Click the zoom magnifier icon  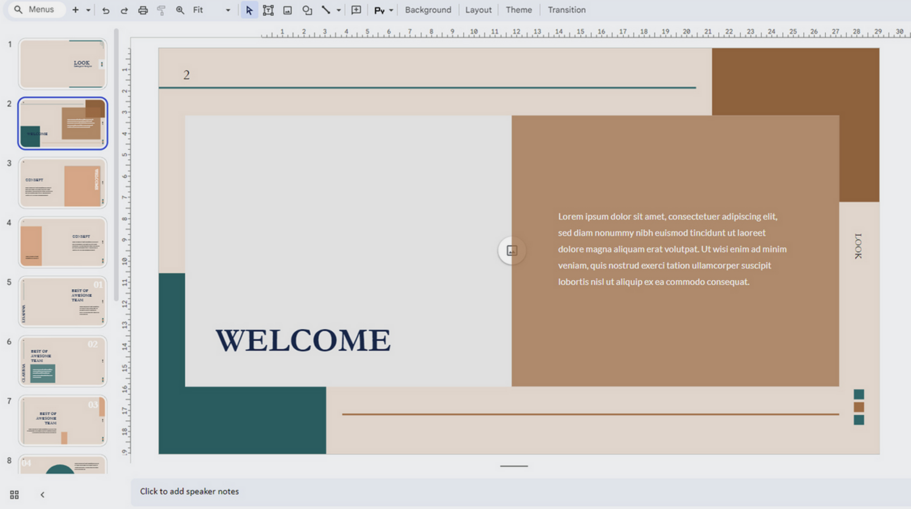(x=180, y=10)
